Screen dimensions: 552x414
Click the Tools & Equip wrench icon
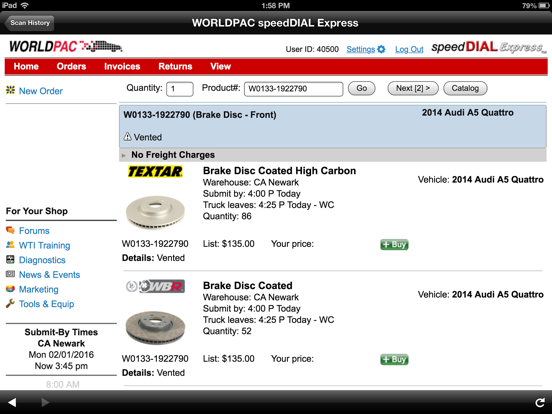[10, 303]
